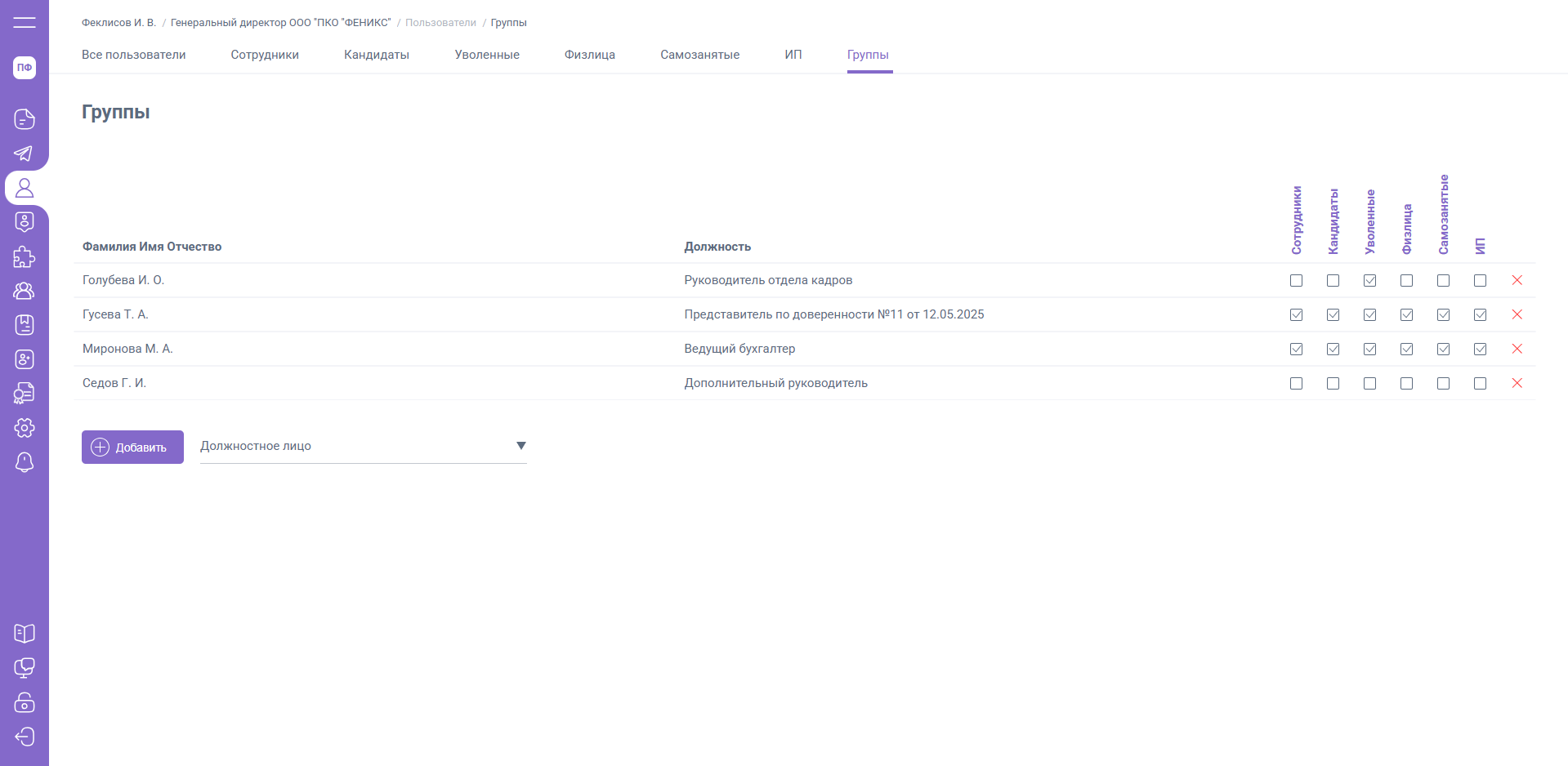Click the paper plane send icon
Viewport: 1568px width, 766px height.
pyautogui.click(x=25, y=154)
